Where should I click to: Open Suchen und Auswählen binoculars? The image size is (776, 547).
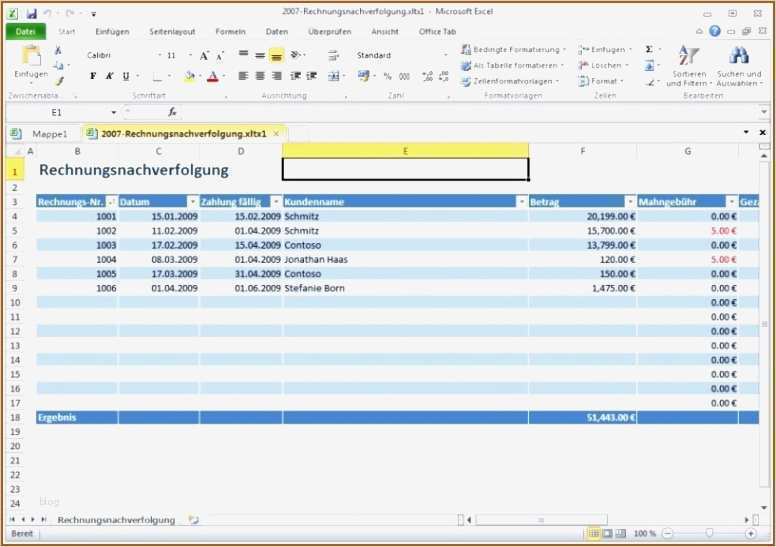click(x=739, y=66)
